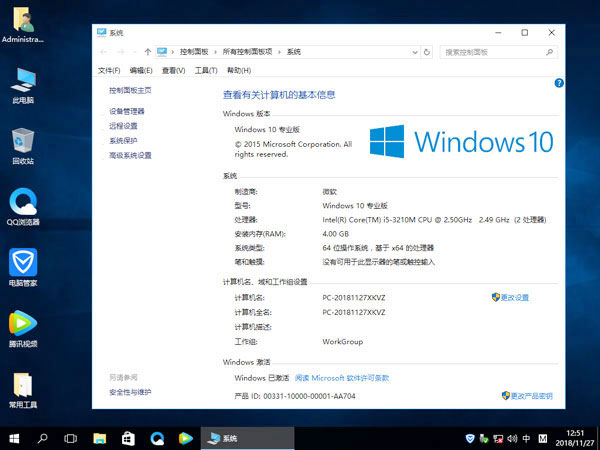Screen dimensions: 600x450
Task: Go to 控制面板主页 link
Action: click(130, 90)
